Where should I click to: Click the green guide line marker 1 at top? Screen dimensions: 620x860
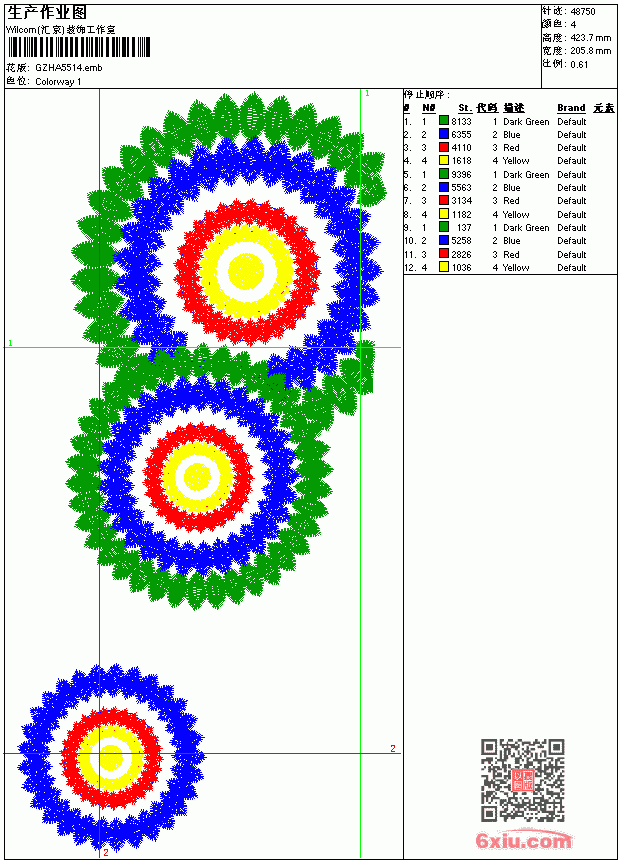coord(367,94)
